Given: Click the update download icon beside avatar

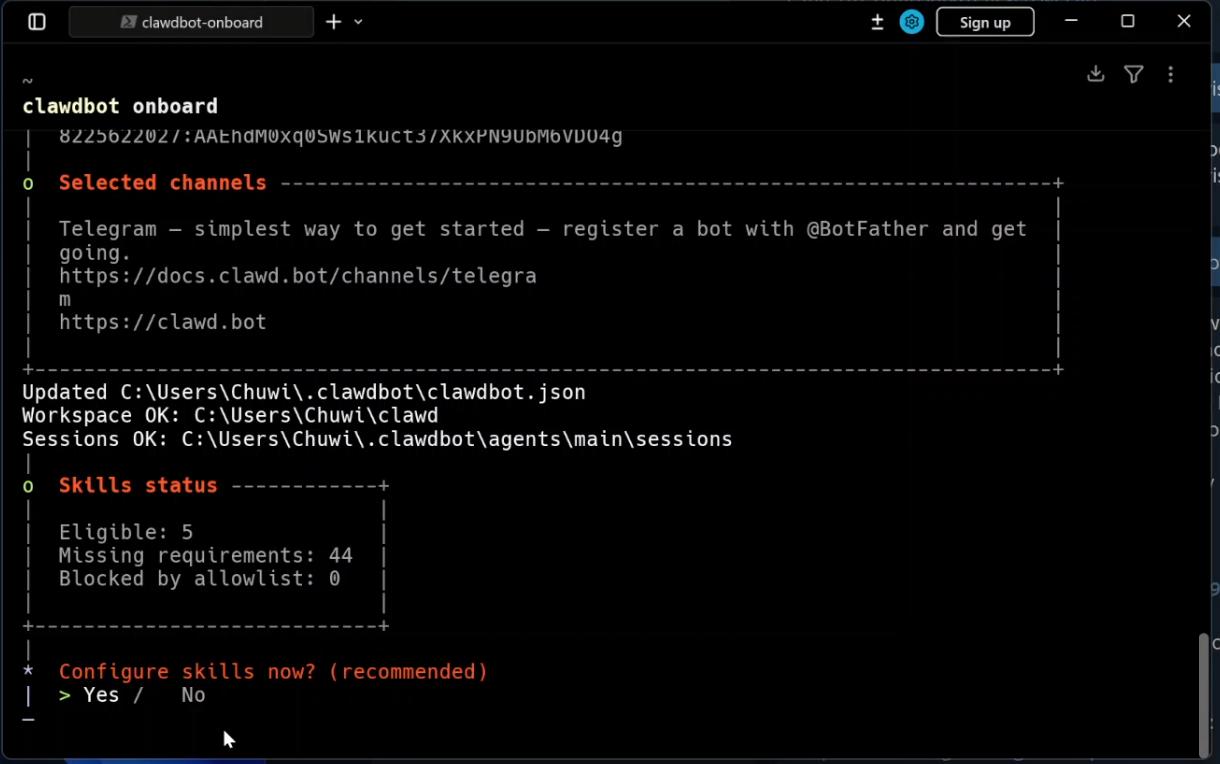Looking at the screenshot, I should click(877, 22).
